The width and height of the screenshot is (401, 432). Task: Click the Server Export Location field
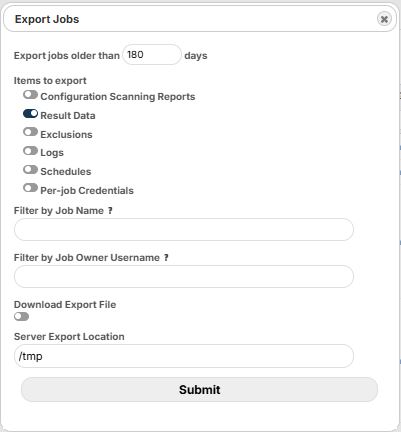(184, 356)
